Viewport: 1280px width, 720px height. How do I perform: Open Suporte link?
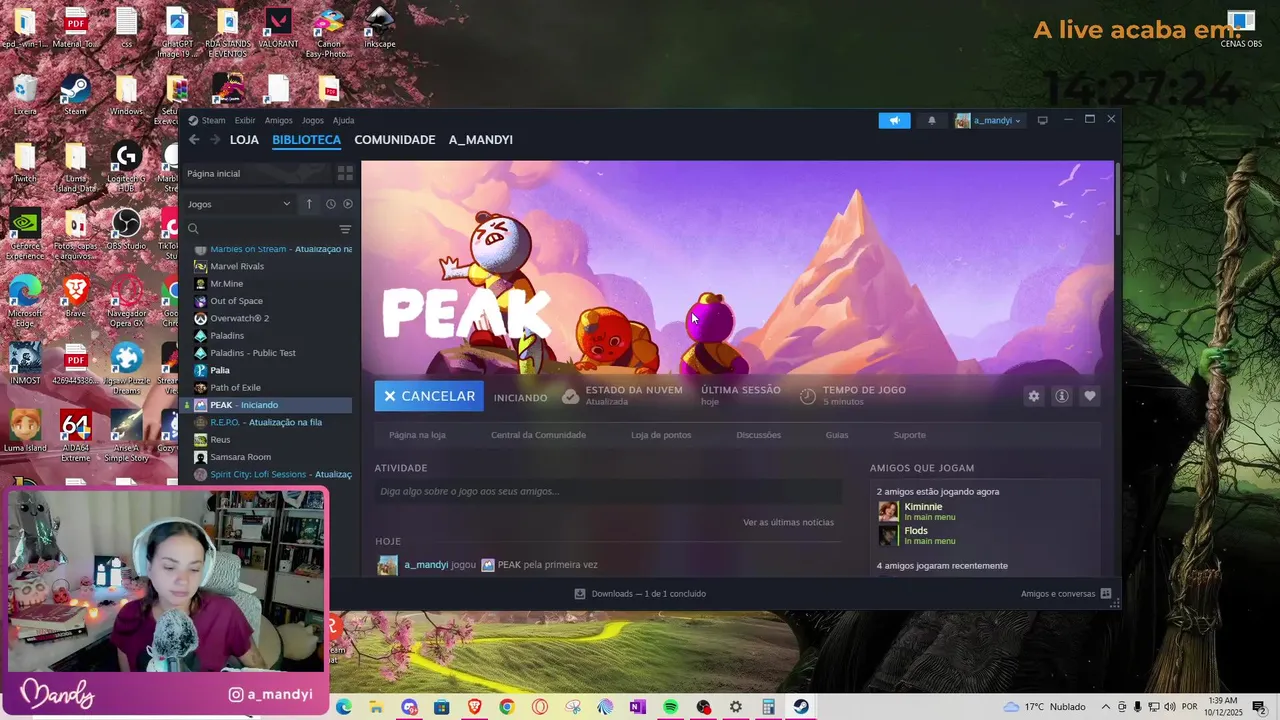click(910, 435)
